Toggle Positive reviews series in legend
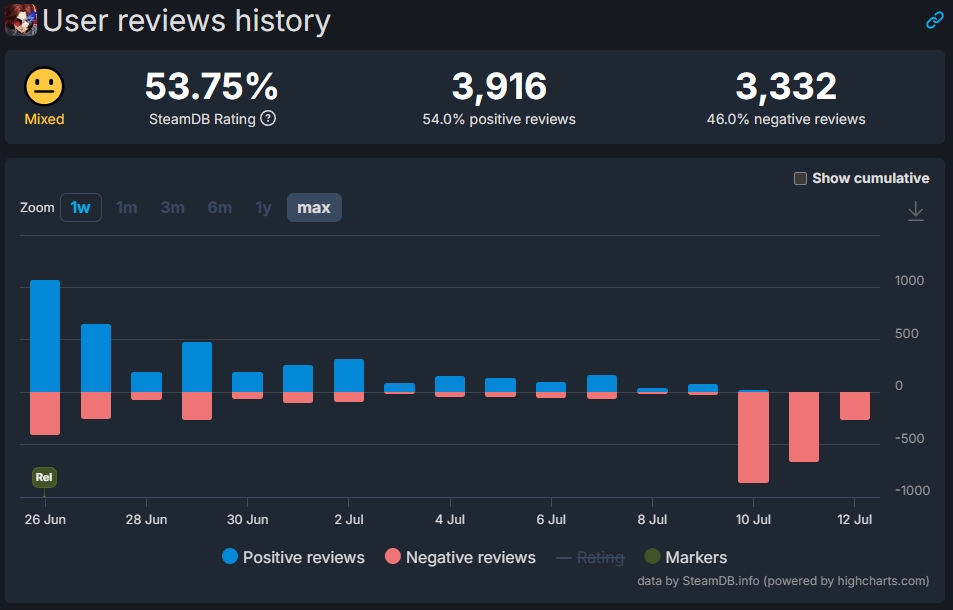Screen dimensions: 953x610 pyautogui.click(x=294, y=557)
